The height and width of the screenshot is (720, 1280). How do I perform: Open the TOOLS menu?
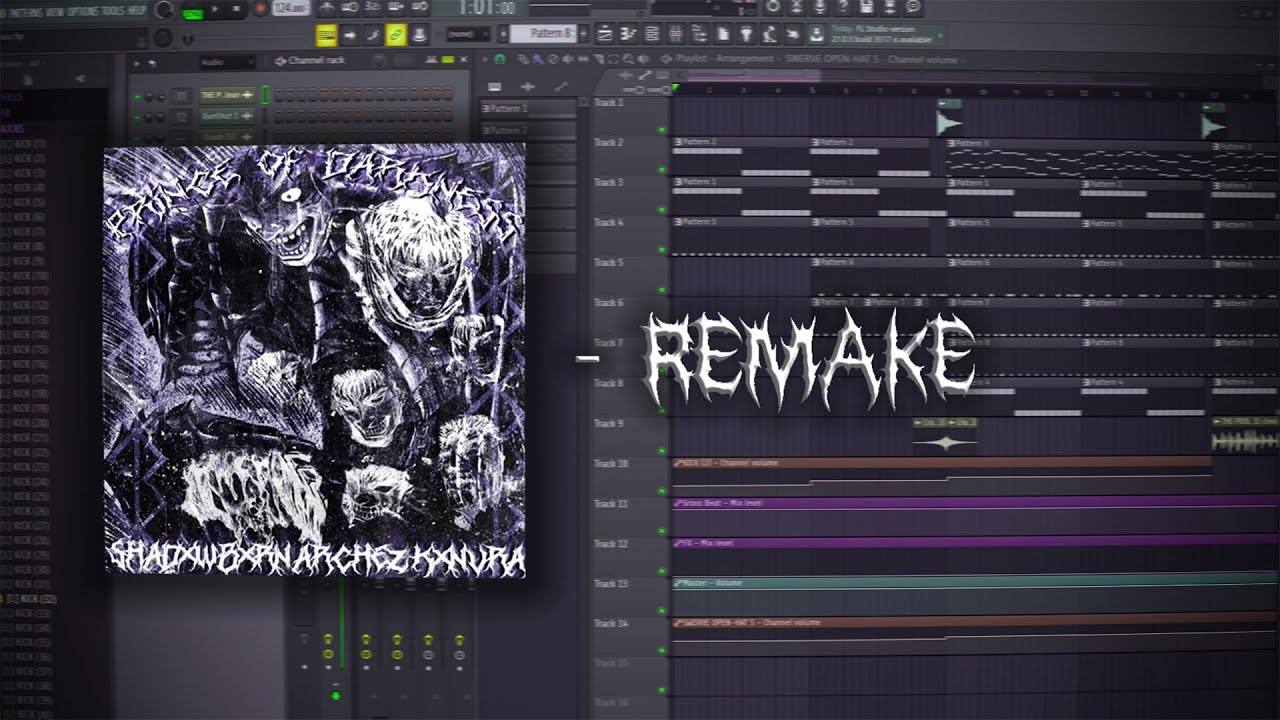113,11
